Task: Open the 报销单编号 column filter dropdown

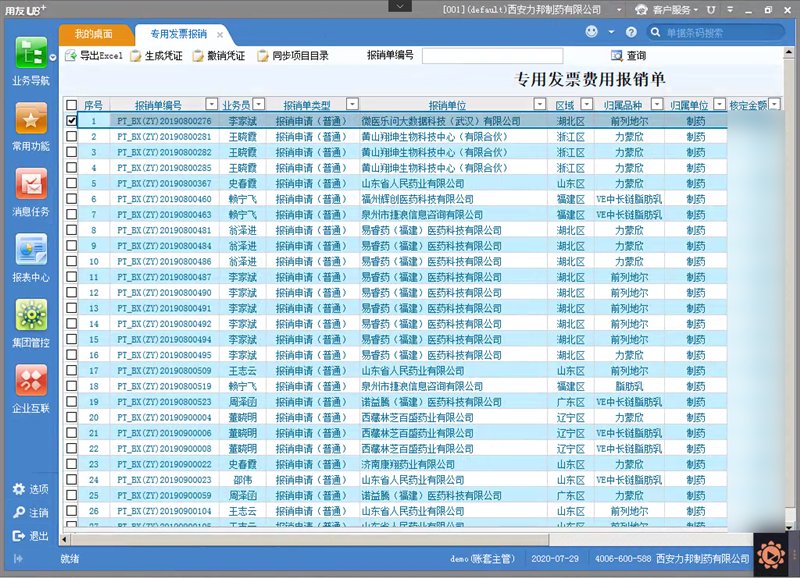Action: [211, 104]
